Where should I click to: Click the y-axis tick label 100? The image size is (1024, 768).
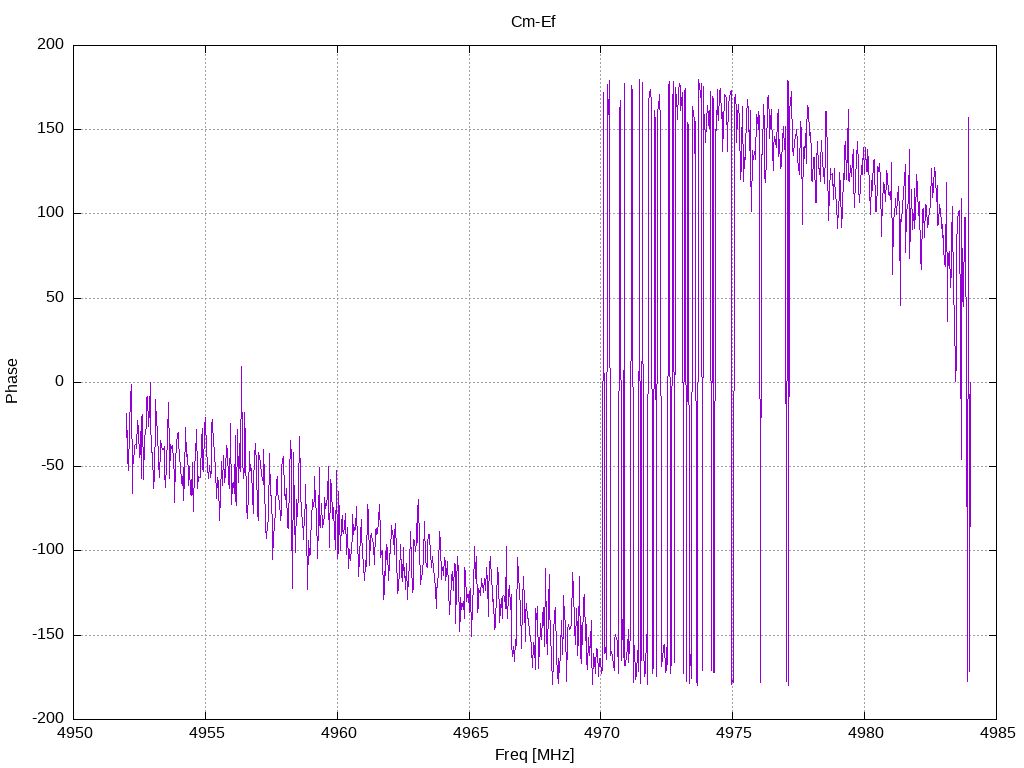click(x=51, y=213)
